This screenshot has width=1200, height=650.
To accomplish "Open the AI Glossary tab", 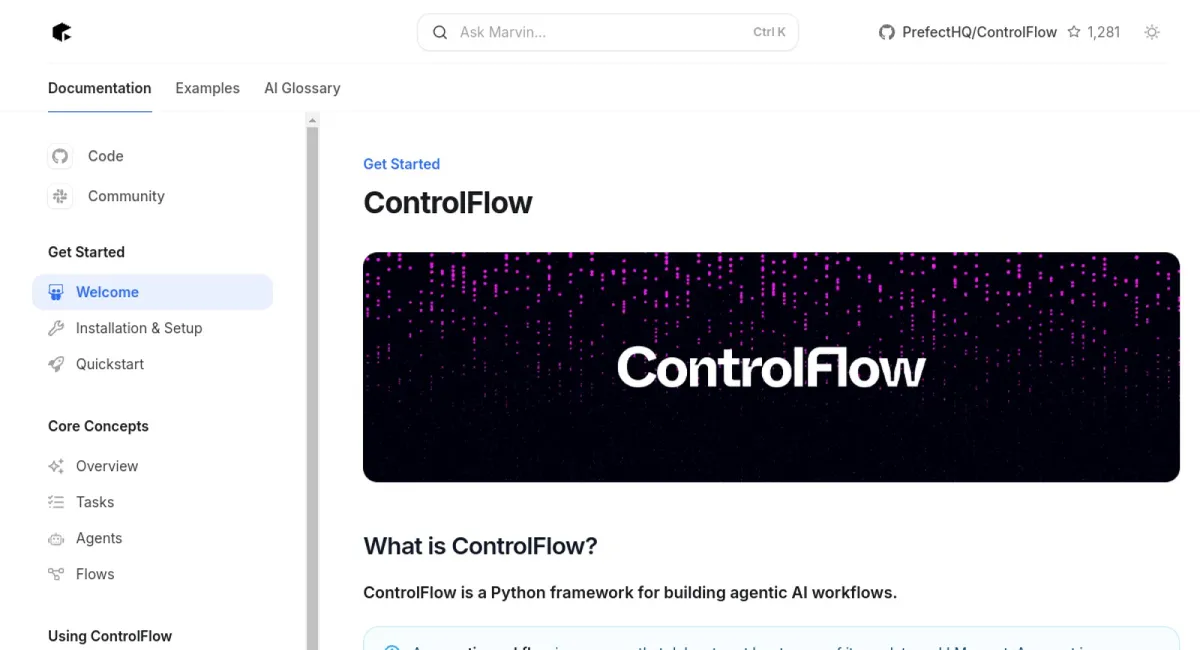I will coord(302,88).
